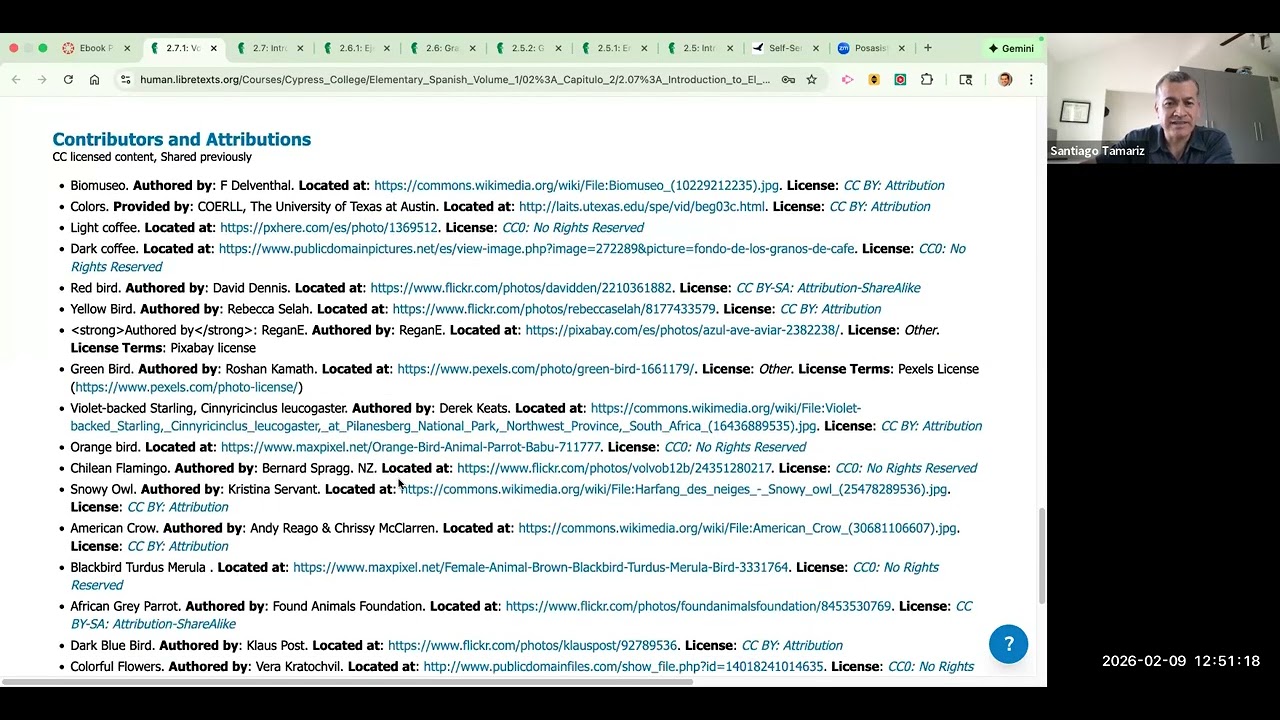Open the Red bird flickr link

coord(521,288)
